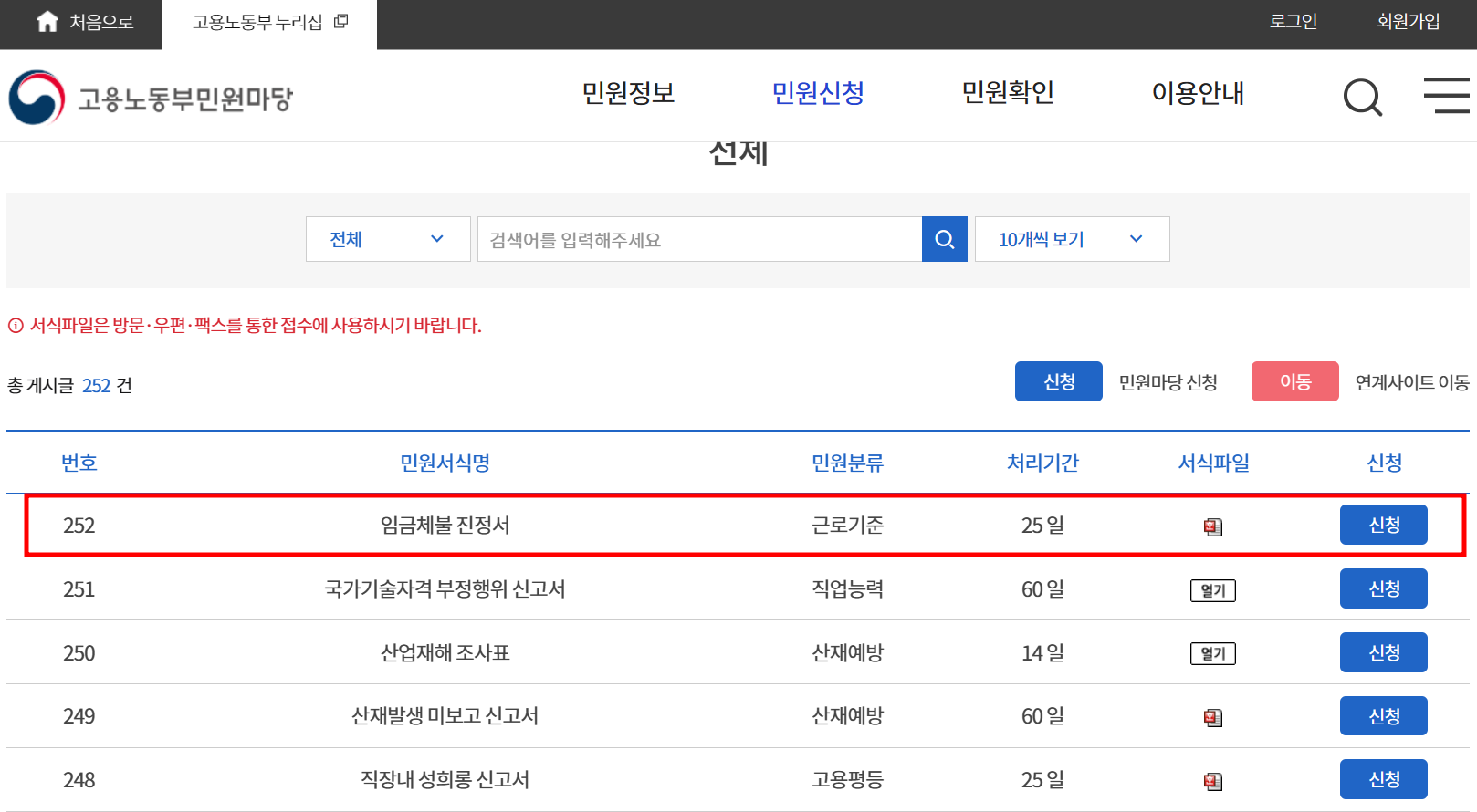Click the 직업능력 category cell

point(848,589)
